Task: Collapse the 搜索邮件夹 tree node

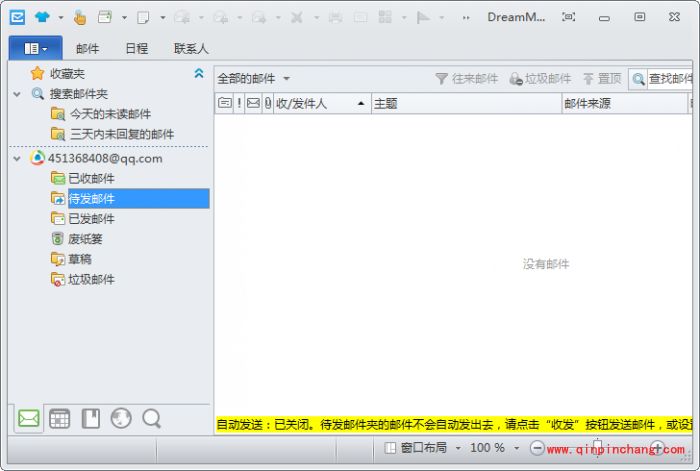Action: 17,94
